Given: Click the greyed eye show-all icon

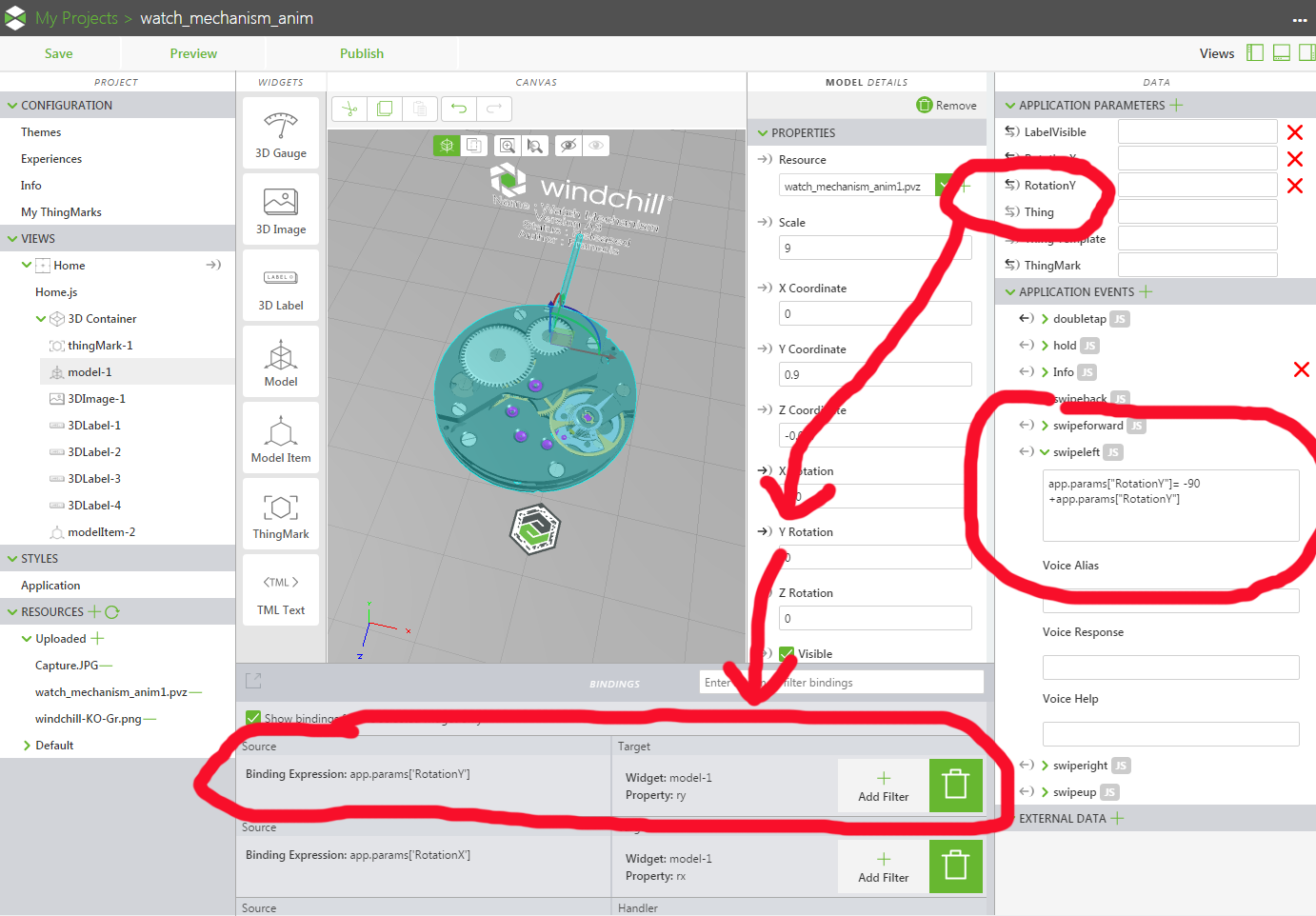Looking at the screenshot, I should (596, 146).
